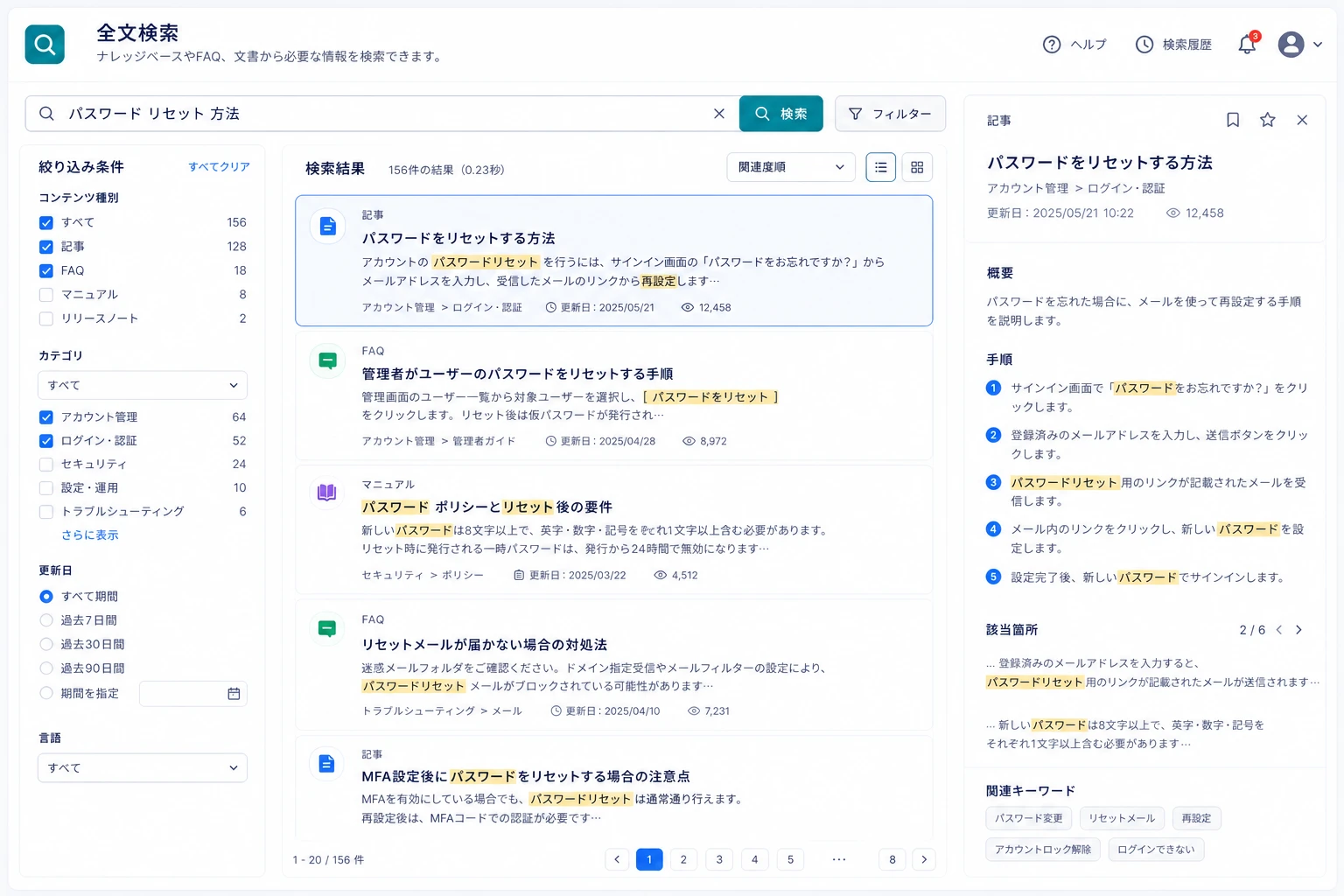Open the 関連度順 sort dropdown
Screen dimensions: 1344x896
[791, 167]
